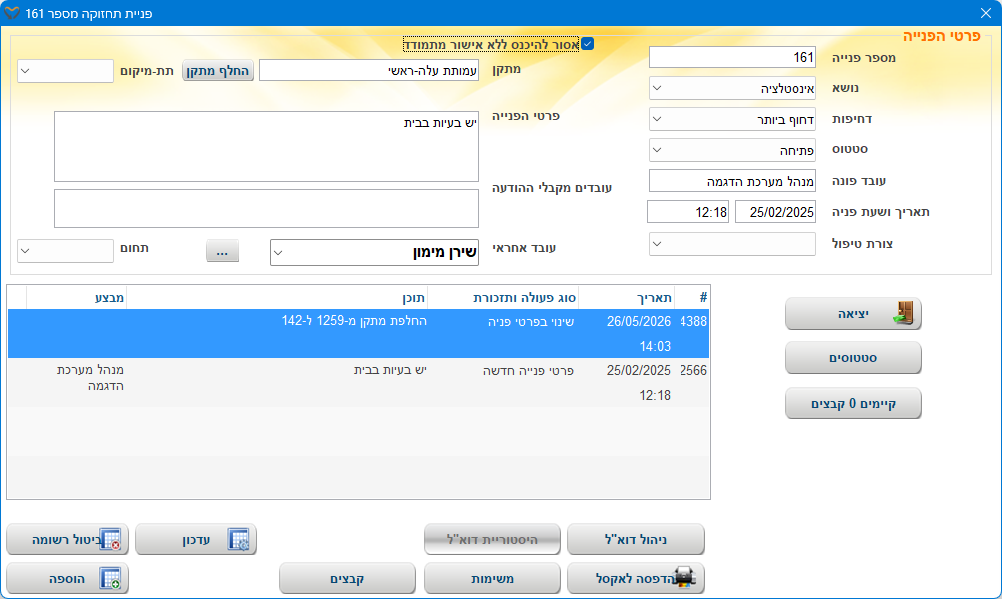Click the מבצע column header

[x=77, y=297]
